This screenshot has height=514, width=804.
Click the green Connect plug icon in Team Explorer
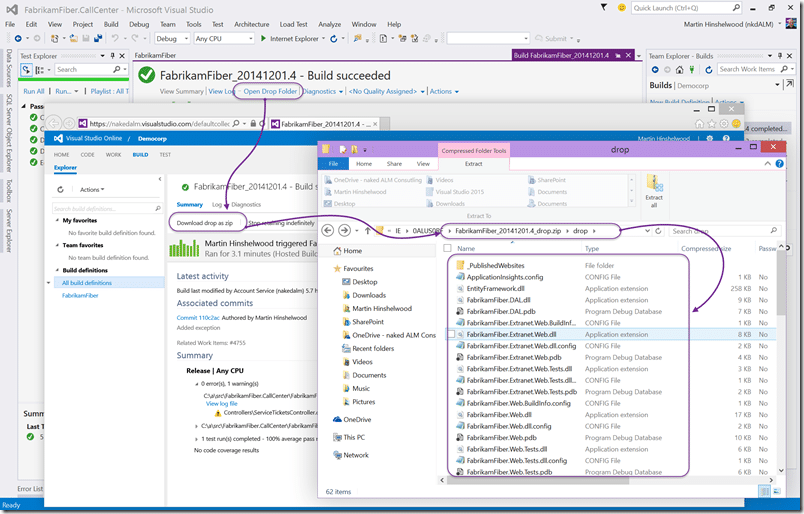[692, 69]
